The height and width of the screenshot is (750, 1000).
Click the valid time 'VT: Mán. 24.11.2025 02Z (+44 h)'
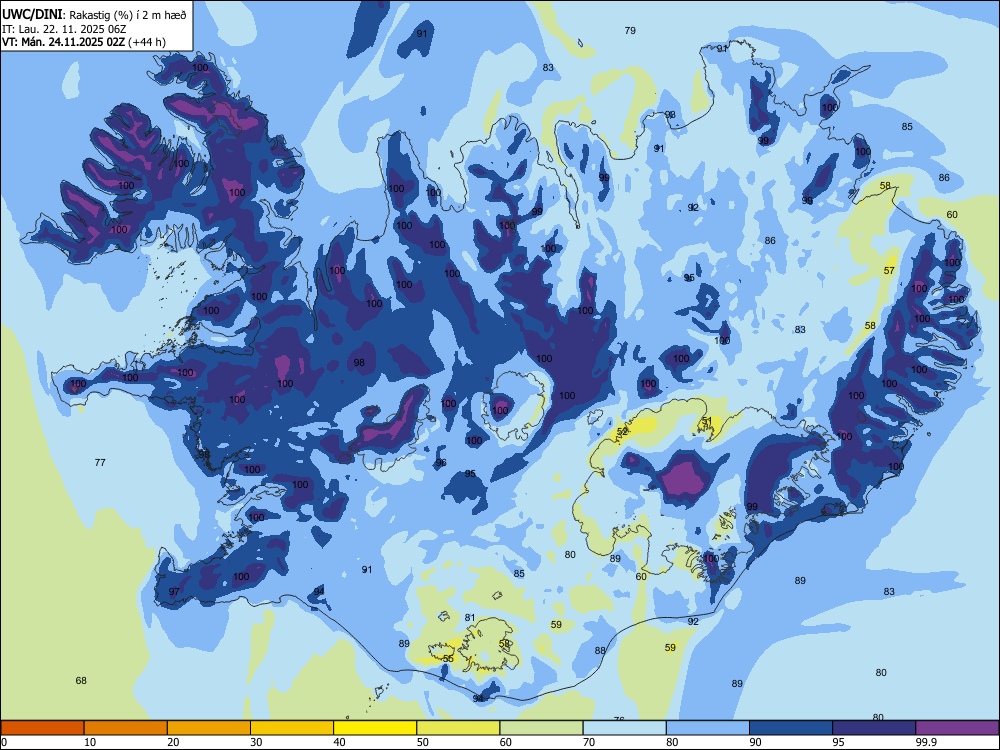[84, 42]
